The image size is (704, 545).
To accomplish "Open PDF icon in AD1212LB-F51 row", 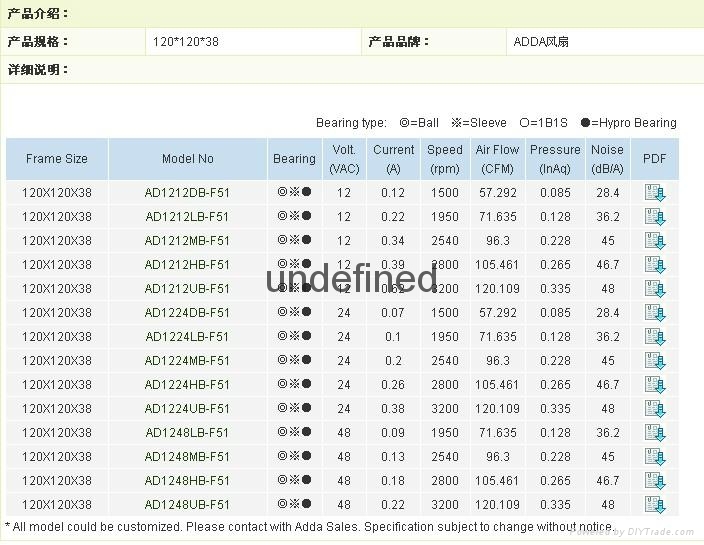I will [x=655, y=217].
